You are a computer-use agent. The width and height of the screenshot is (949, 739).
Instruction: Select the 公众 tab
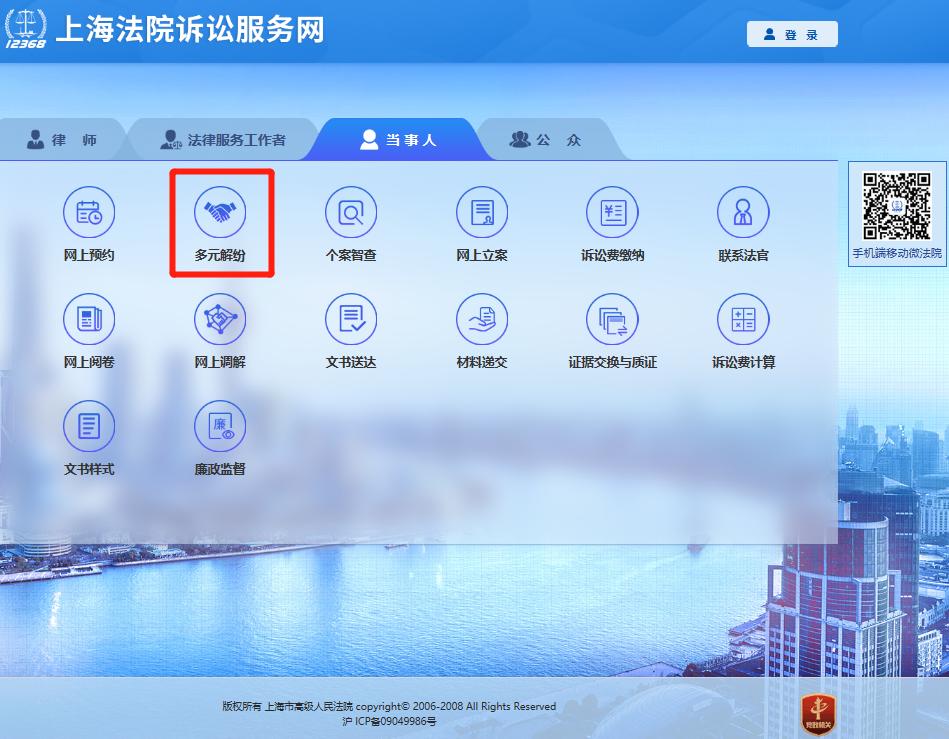[546, 140]
